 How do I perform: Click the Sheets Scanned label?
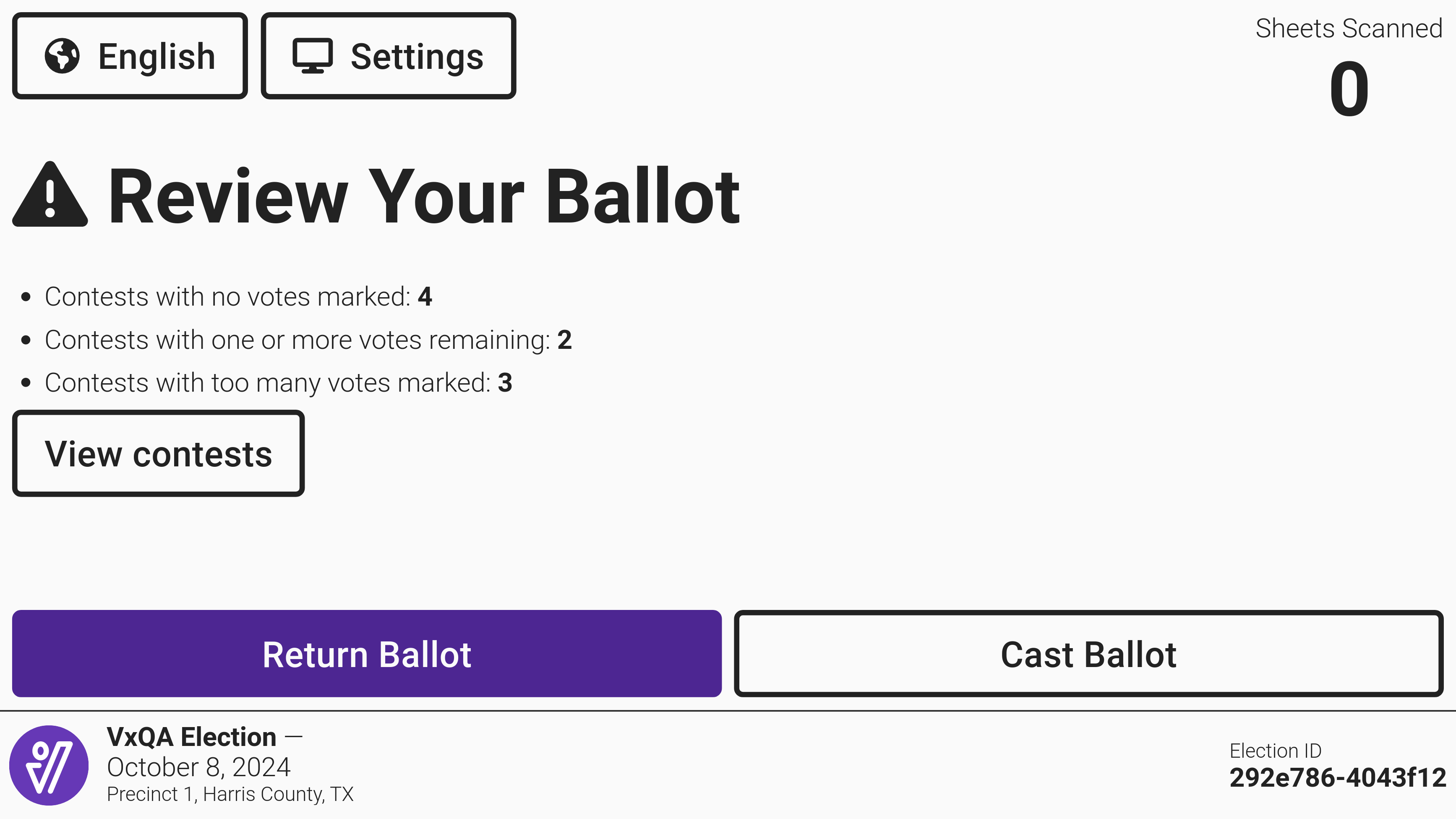coord(1349,28)
